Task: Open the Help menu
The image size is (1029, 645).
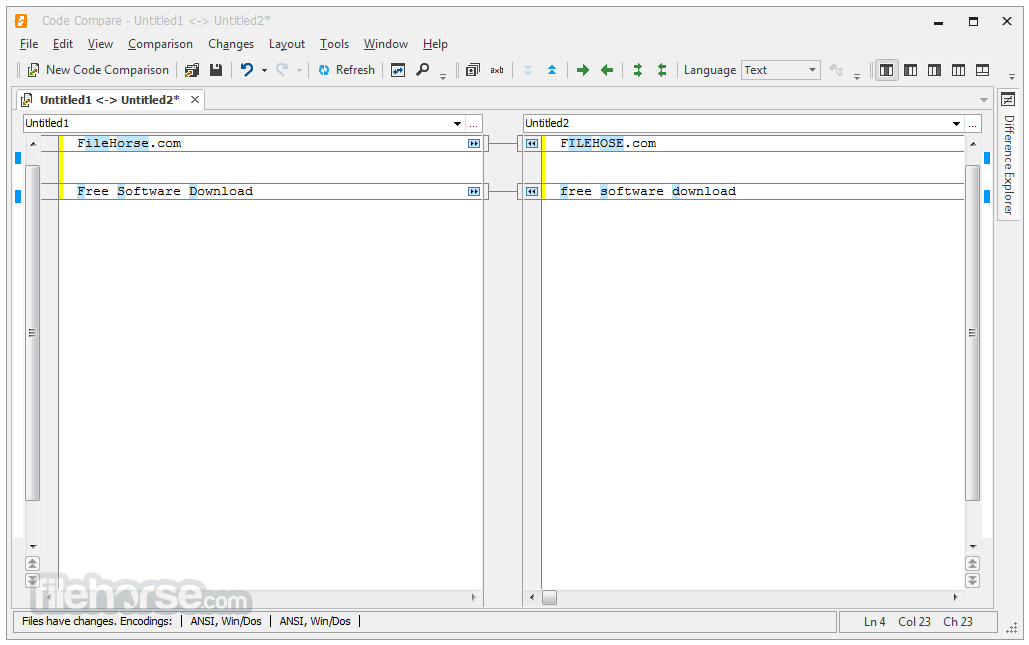Action: (x=435, y=44)
